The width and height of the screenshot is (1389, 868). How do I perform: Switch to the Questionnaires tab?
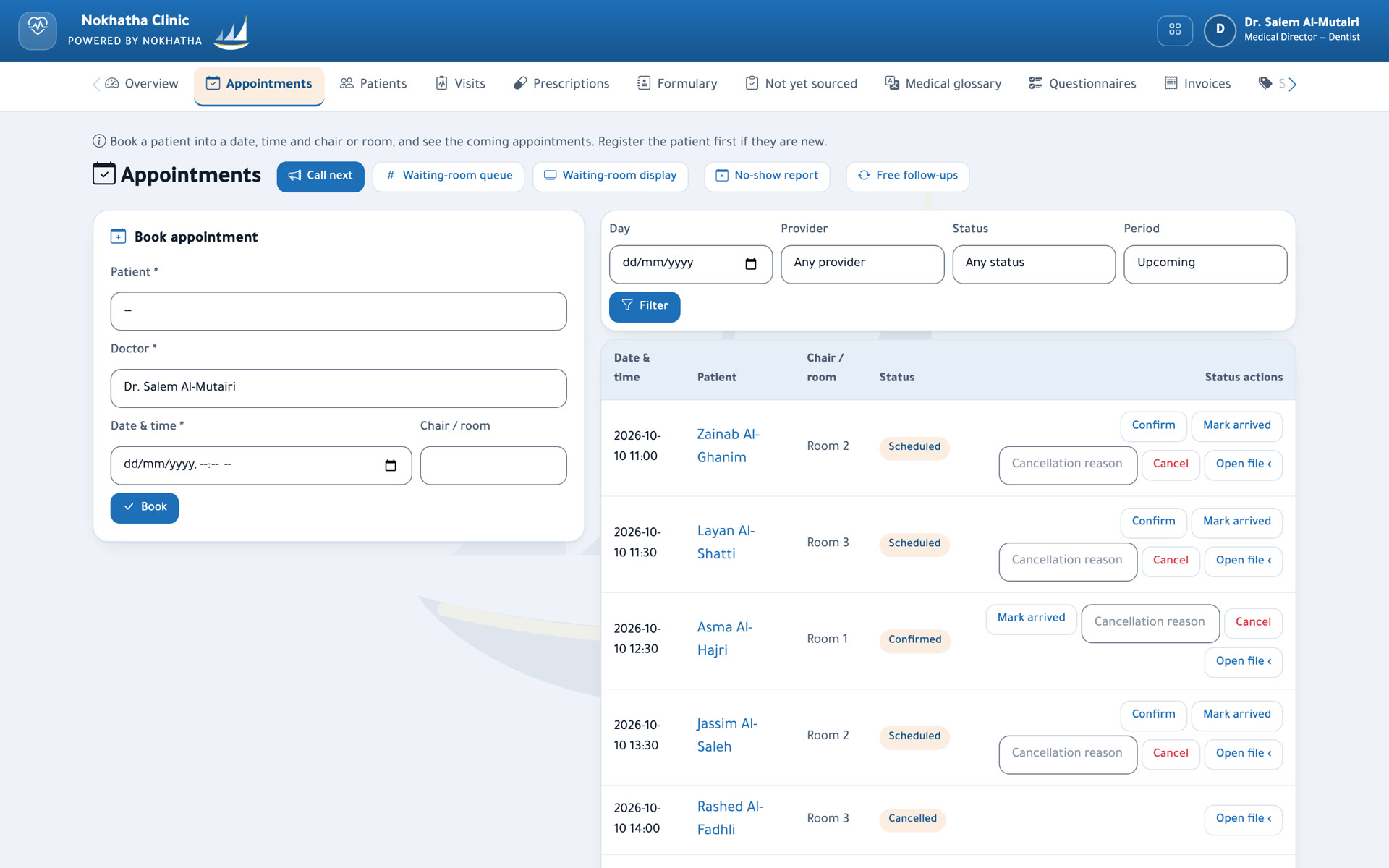coord(1082,84)
